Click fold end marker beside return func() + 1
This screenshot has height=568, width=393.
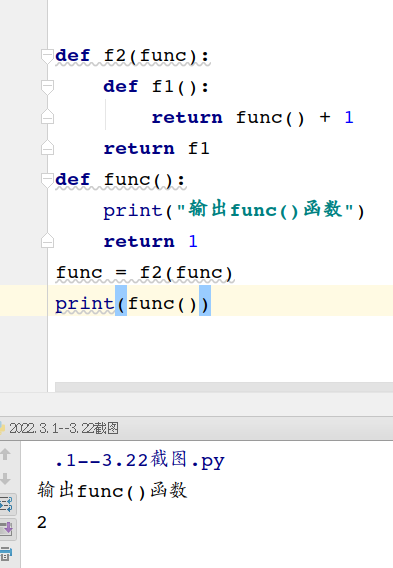click(x=47, y=117)
